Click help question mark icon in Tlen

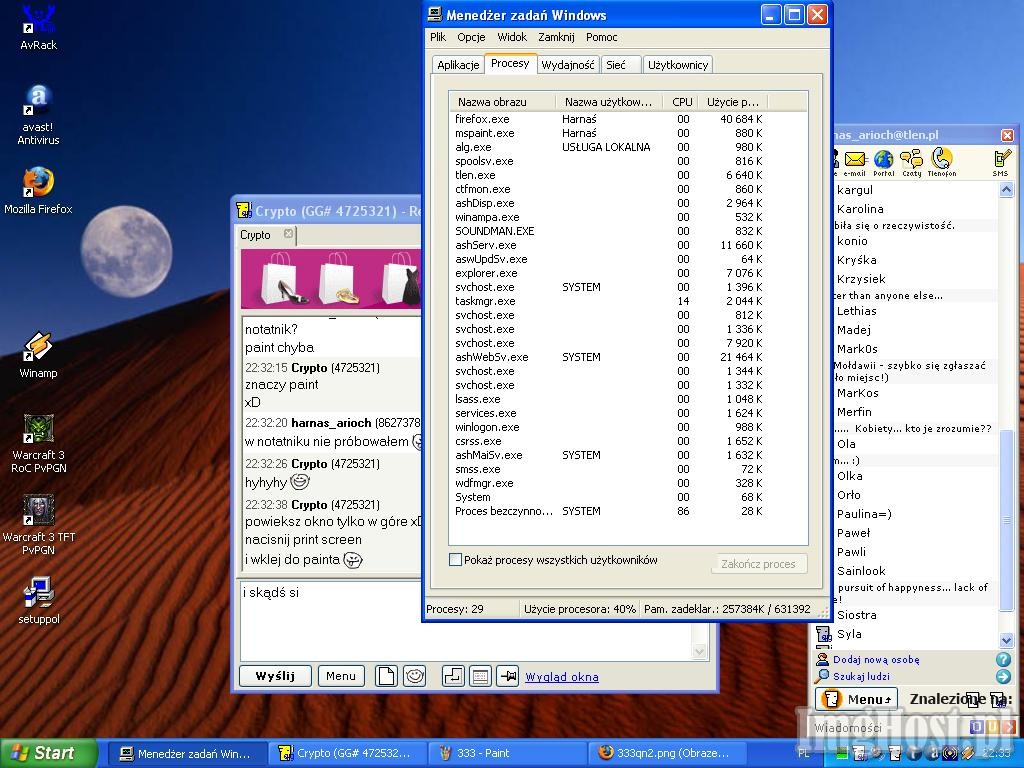point(1003,660)
